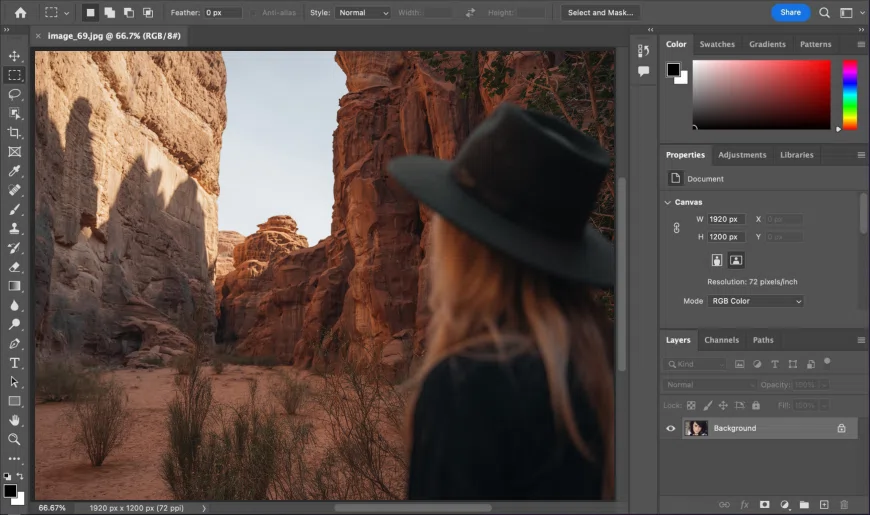The image size is (870, 515).
Task: Select the Move tool
Action: coord(14,56)
